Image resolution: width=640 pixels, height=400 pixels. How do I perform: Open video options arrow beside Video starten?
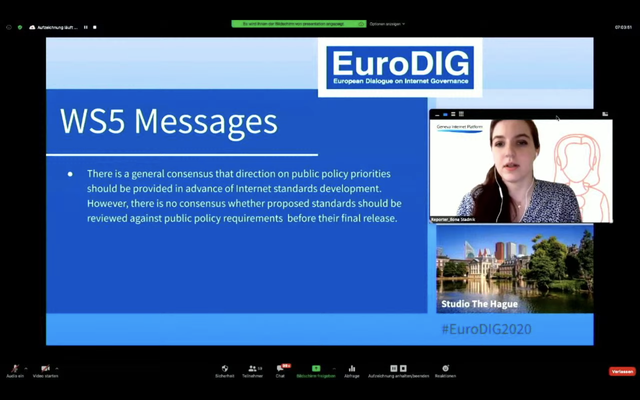tap(57, 368)
